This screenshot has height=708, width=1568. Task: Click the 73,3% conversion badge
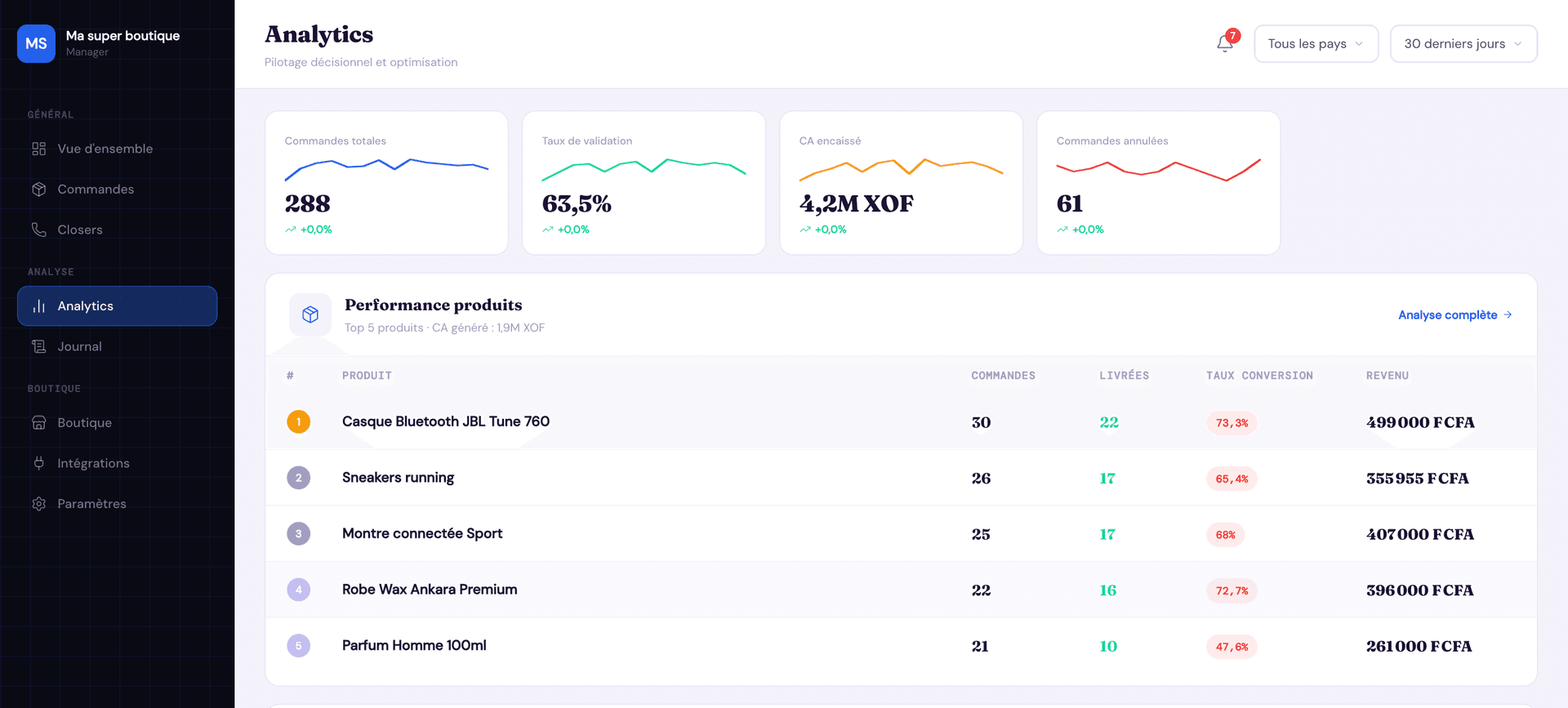(1232, 423)
